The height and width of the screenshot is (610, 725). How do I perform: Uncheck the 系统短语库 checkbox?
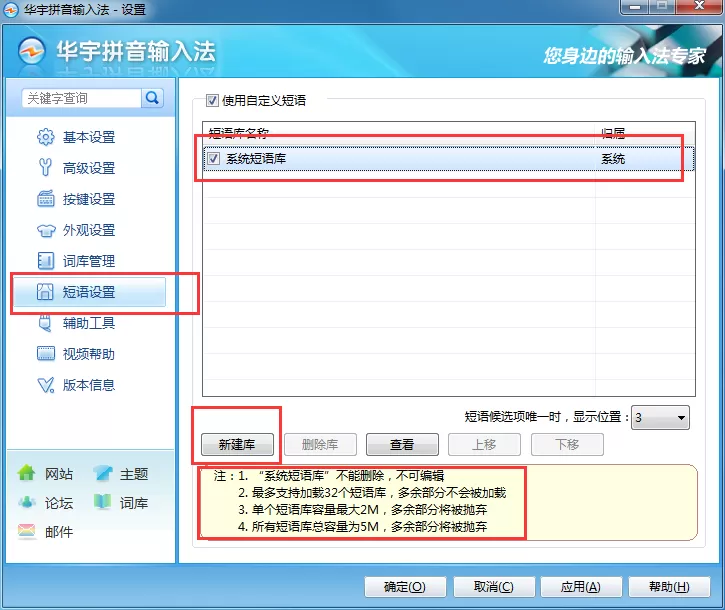click(x=213, y=159)
